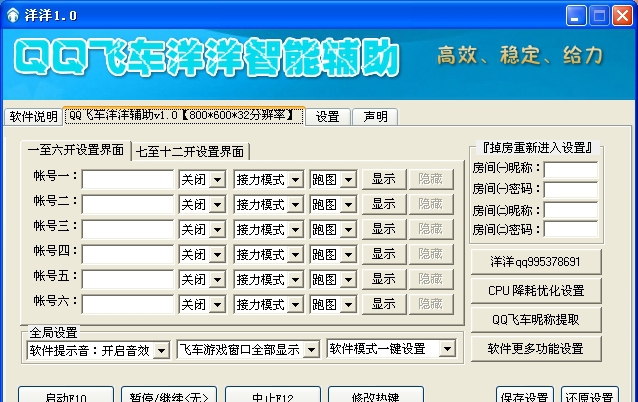Expand 接力模式 dropdown in 帐号六 row
This screenshot has width=638, height=402.
click(269, 304)
